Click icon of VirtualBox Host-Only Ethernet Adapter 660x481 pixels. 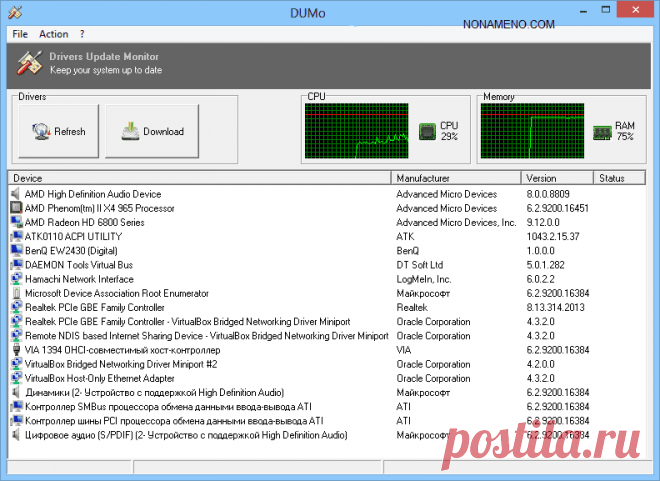(x=16, y=378)
